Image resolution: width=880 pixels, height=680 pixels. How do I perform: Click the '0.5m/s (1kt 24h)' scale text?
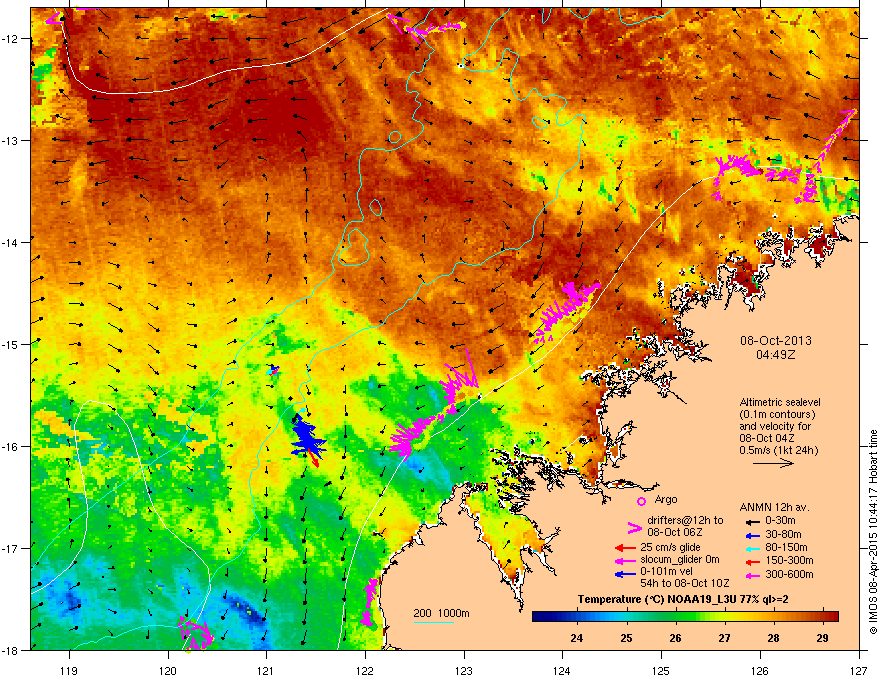tap(778, 450)
